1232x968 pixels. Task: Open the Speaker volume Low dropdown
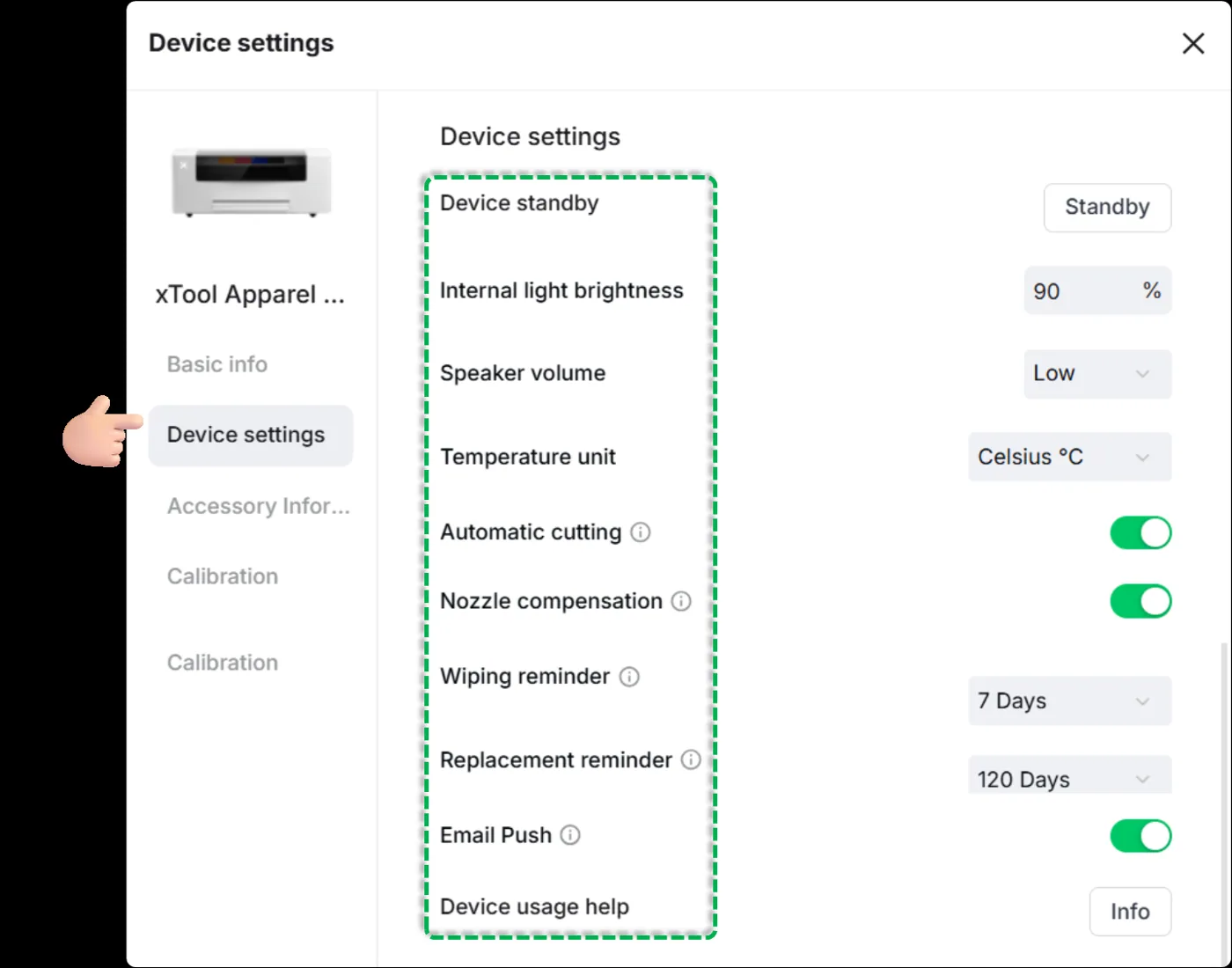click(x=1097, y=374)
